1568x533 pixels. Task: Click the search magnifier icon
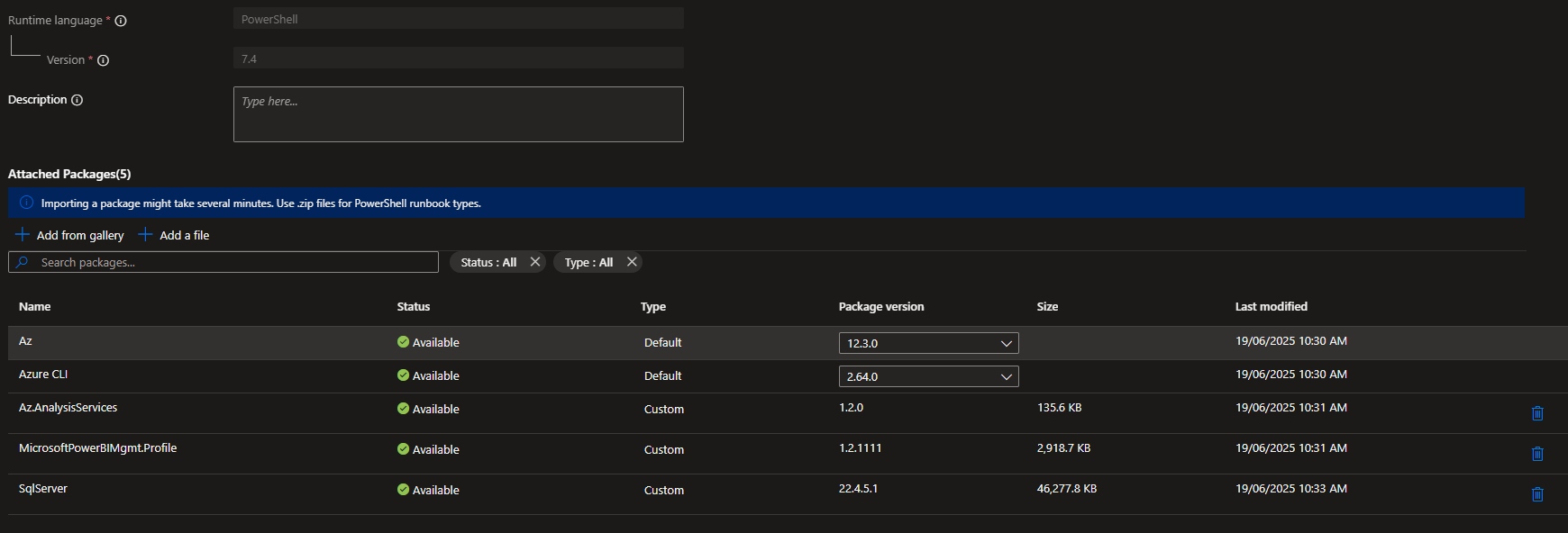point(23,262)
